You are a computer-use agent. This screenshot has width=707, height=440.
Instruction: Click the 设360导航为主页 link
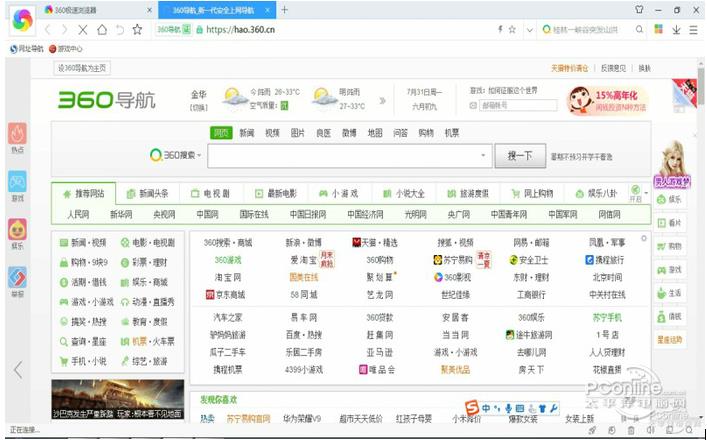[x=82, y=68]
